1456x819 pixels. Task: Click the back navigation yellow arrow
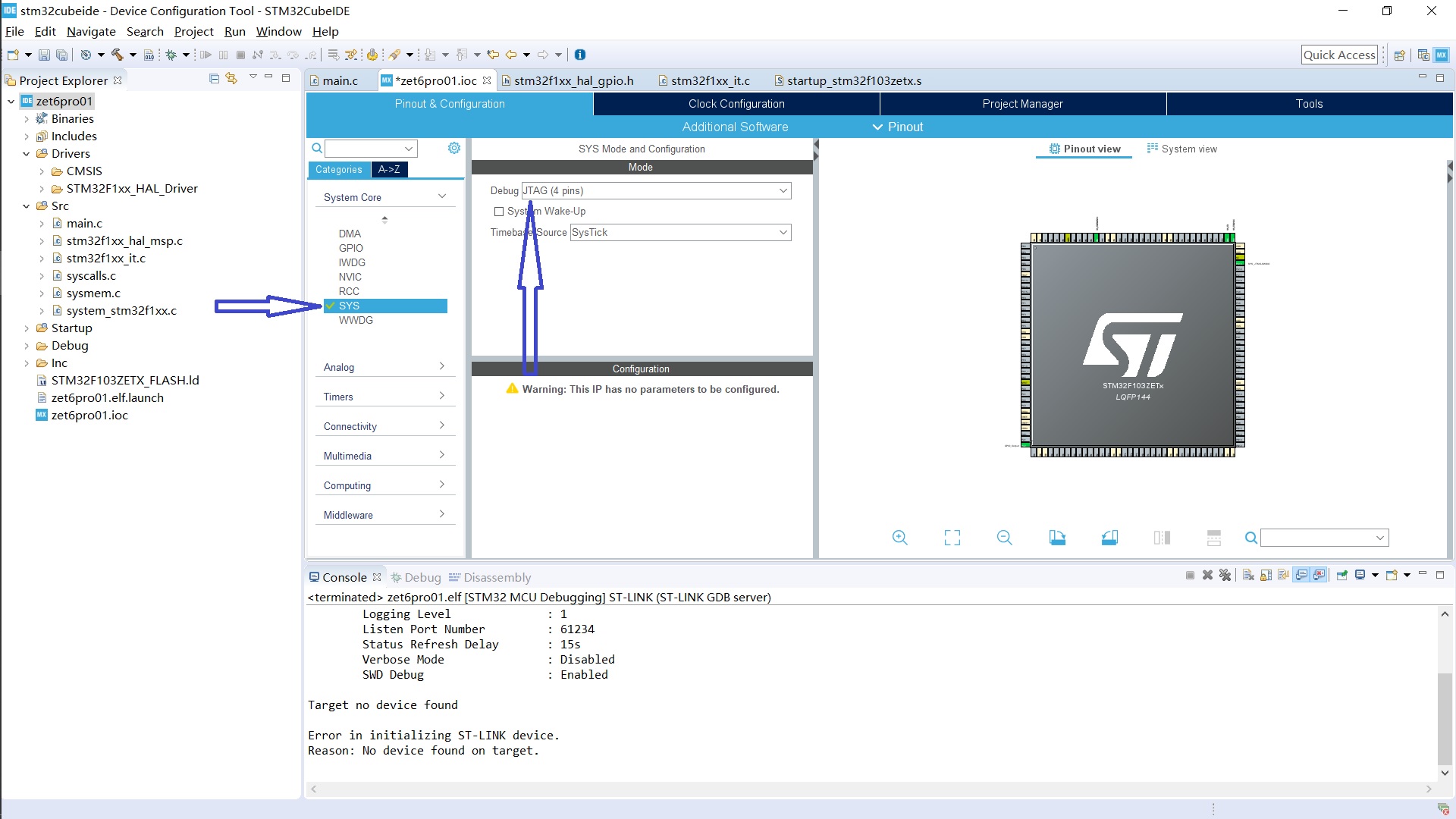point(511,55)
